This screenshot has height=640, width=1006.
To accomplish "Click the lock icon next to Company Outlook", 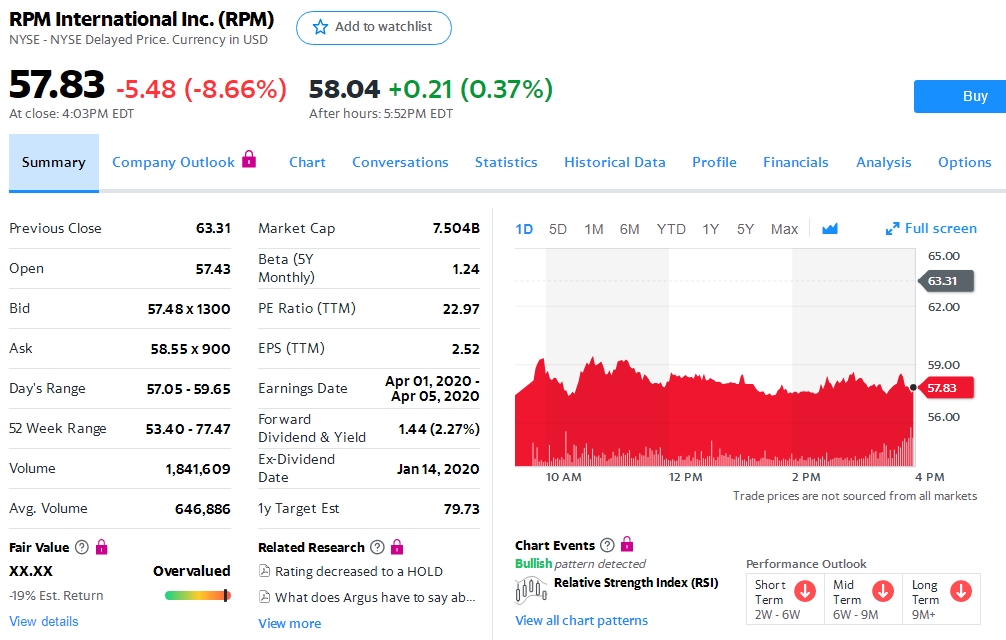I will tap(249, 158).
